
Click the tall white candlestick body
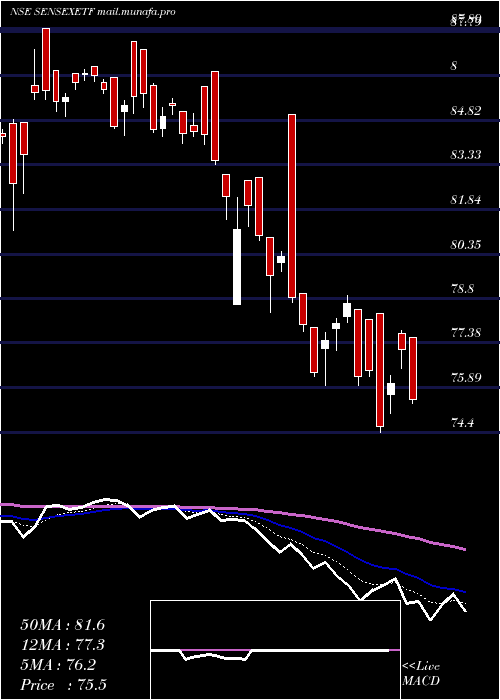pos(237,267)
